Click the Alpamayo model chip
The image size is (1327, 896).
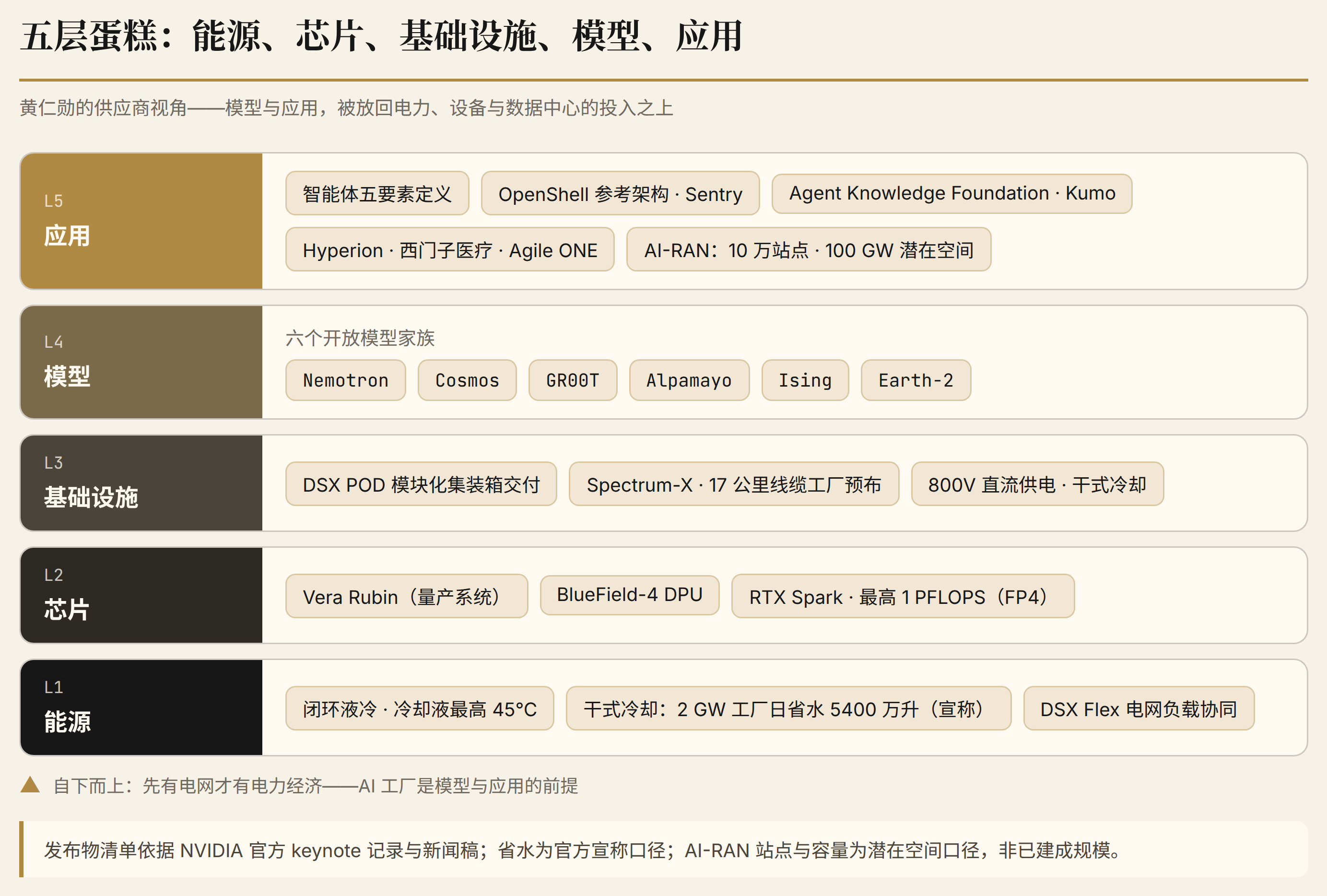pos(689,380)
